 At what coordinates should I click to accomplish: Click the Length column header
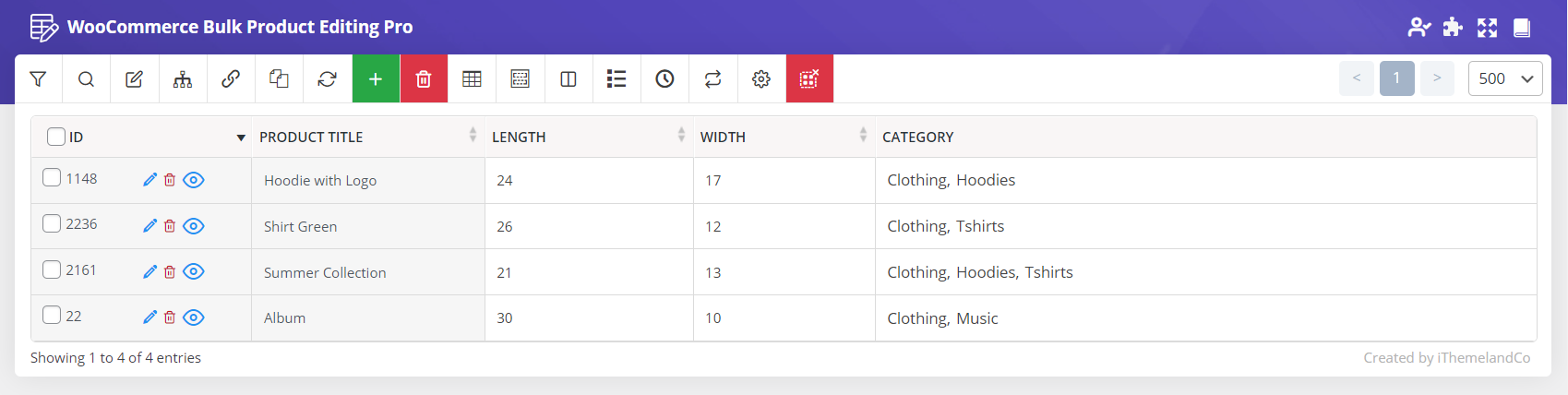click(x=519, y=137)
